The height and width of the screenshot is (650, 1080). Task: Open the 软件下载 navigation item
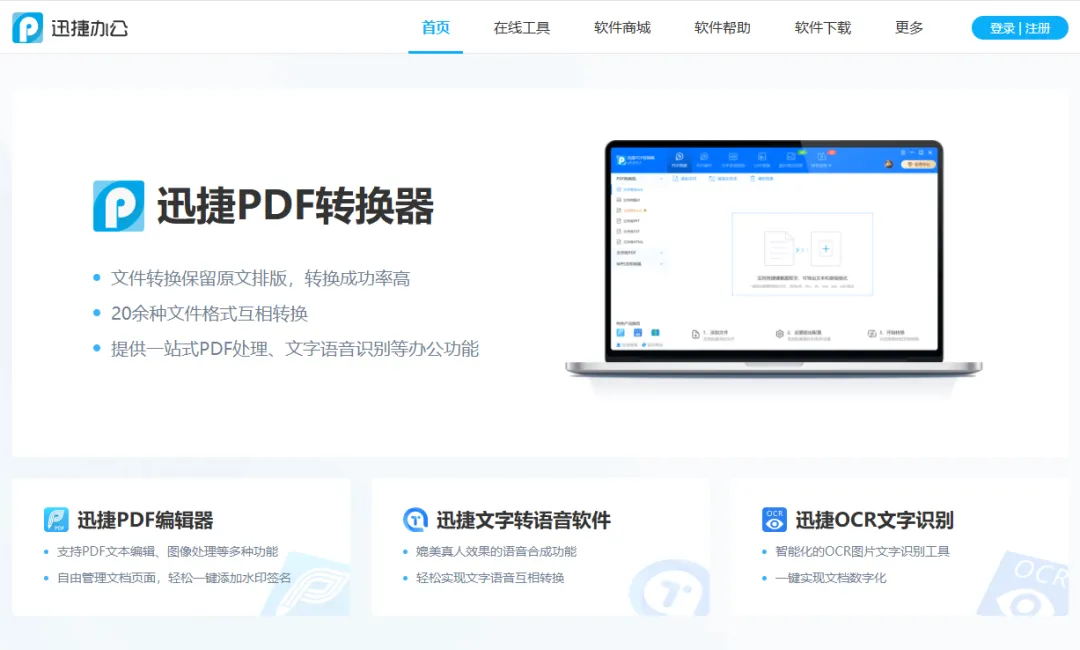click(823, 28)
